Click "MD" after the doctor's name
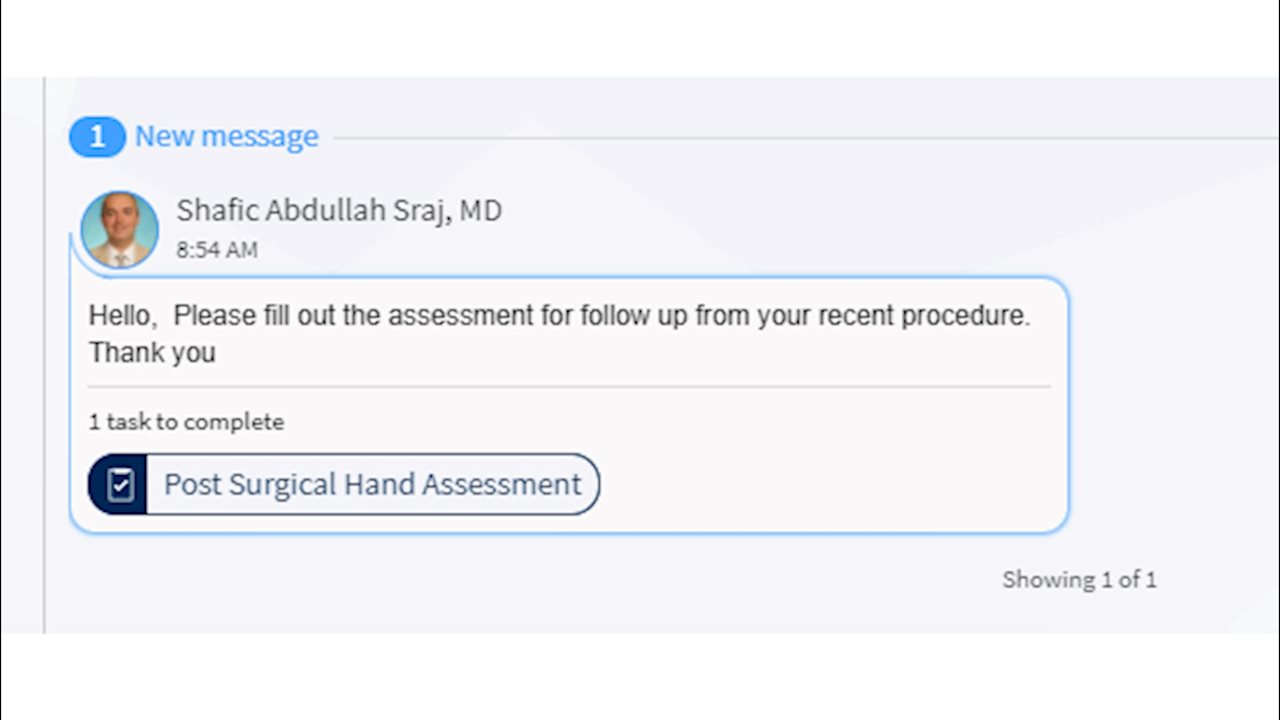 pos(481,211)
